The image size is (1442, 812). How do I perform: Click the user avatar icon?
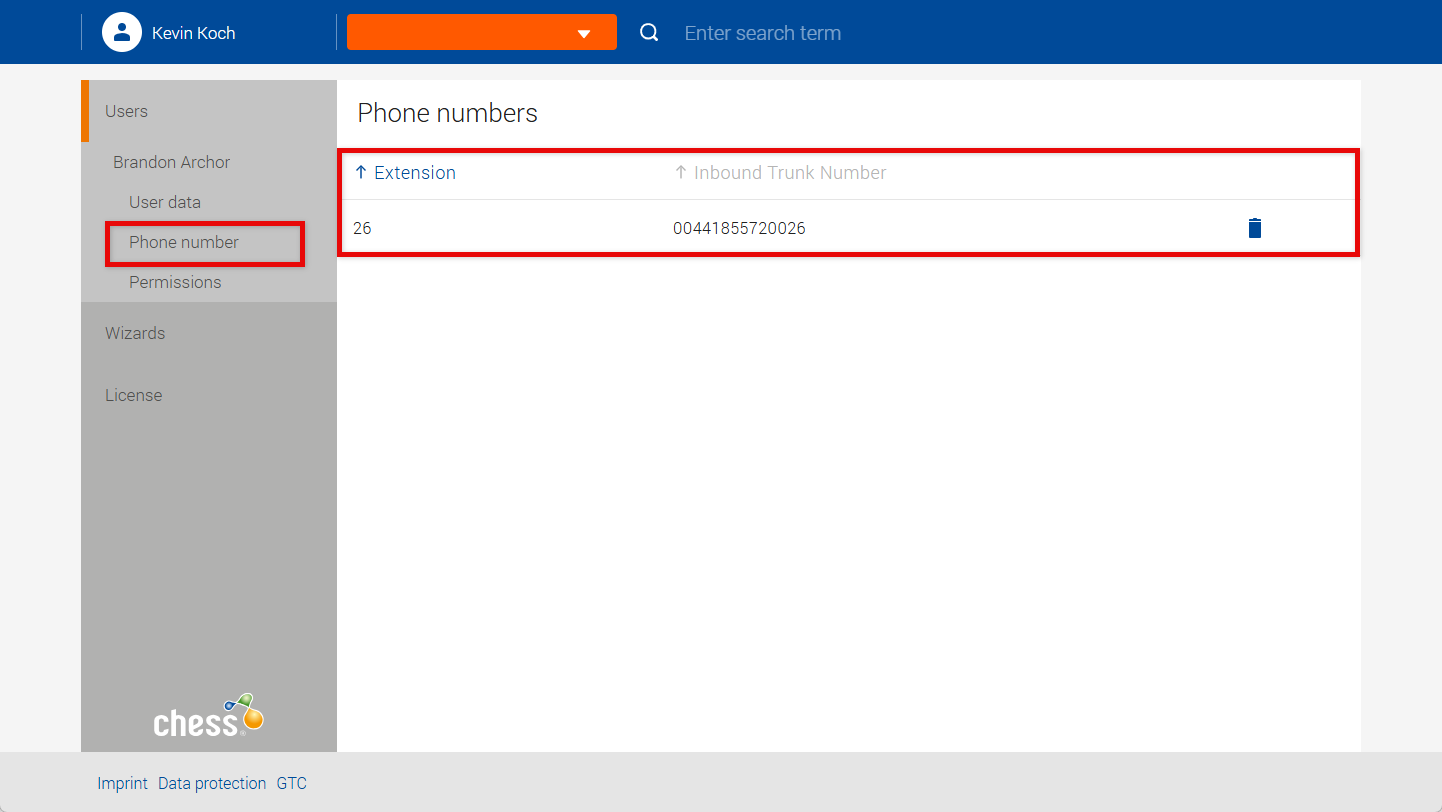click(122, 32)
